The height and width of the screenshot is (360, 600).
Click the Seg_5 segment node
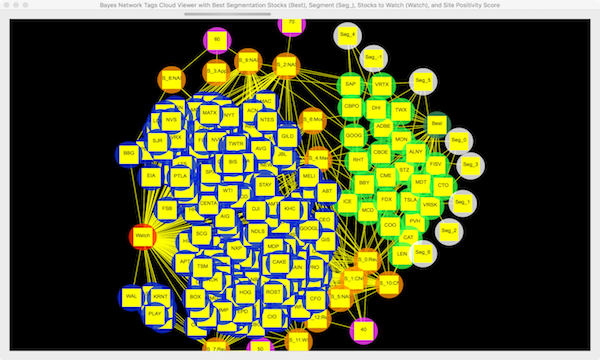(x=423, y=81)
